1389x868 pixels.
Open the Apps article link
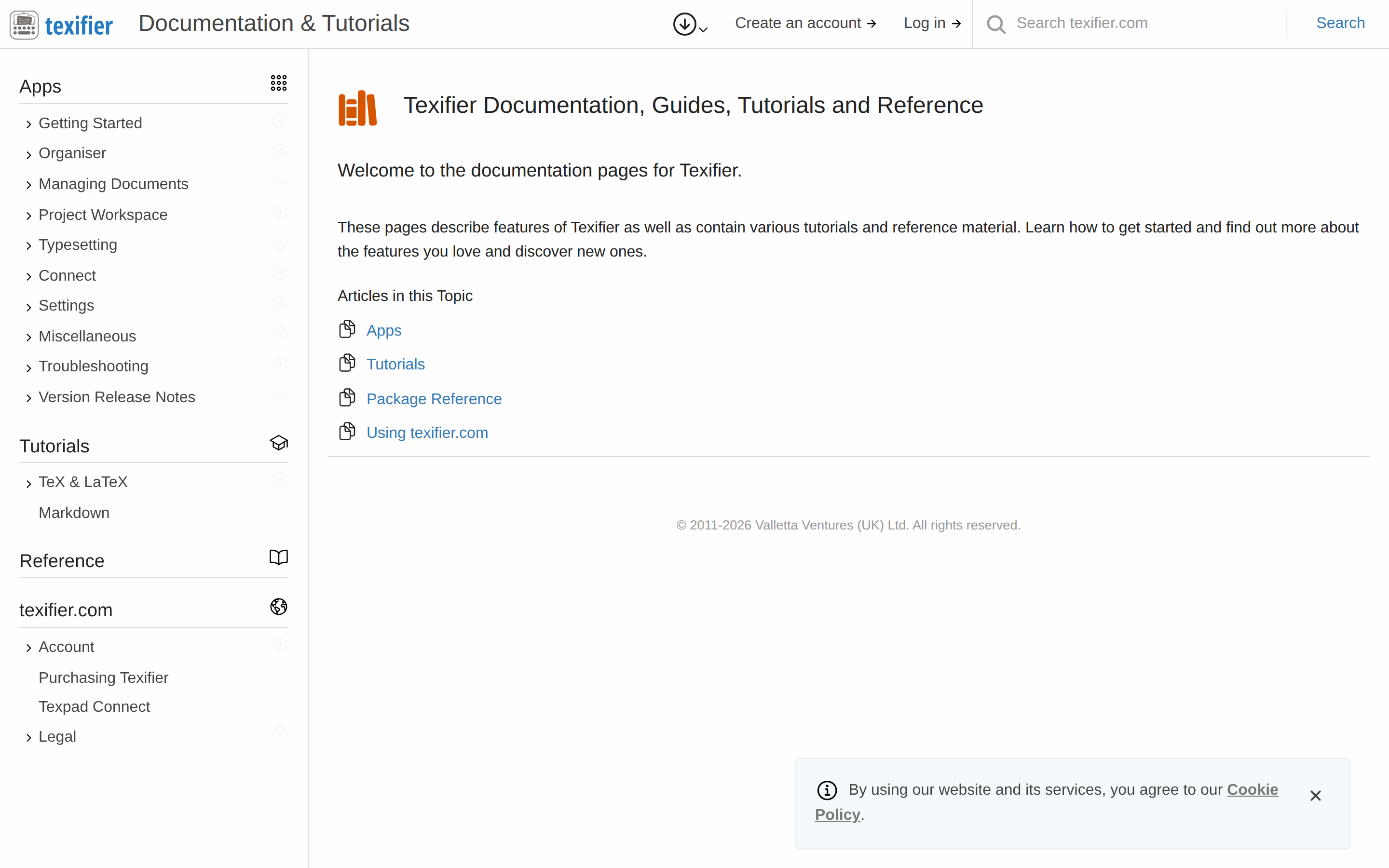384,331
